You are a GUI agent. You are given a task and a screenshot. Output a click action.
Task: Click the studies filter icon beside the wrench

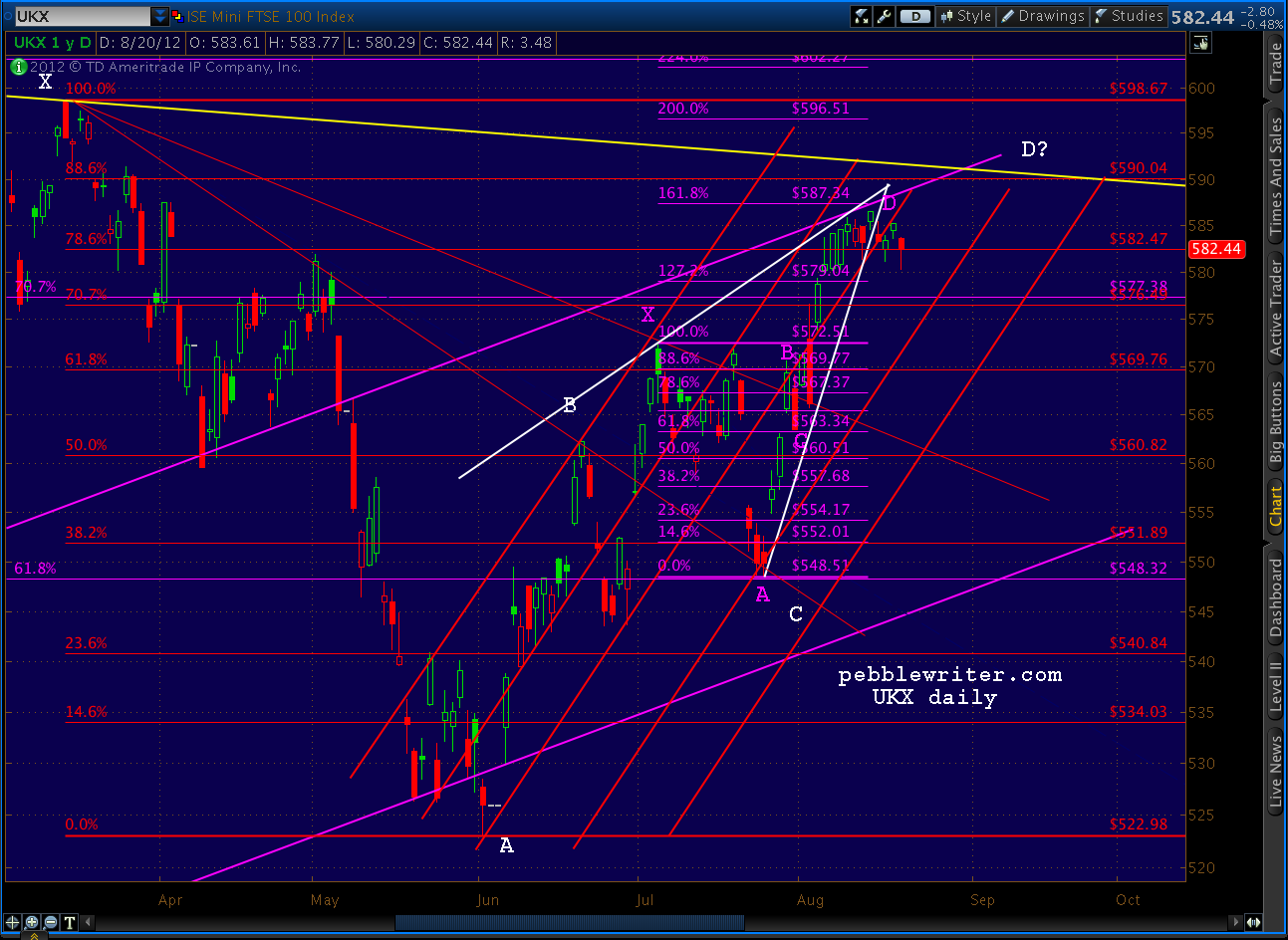[862, 16]
